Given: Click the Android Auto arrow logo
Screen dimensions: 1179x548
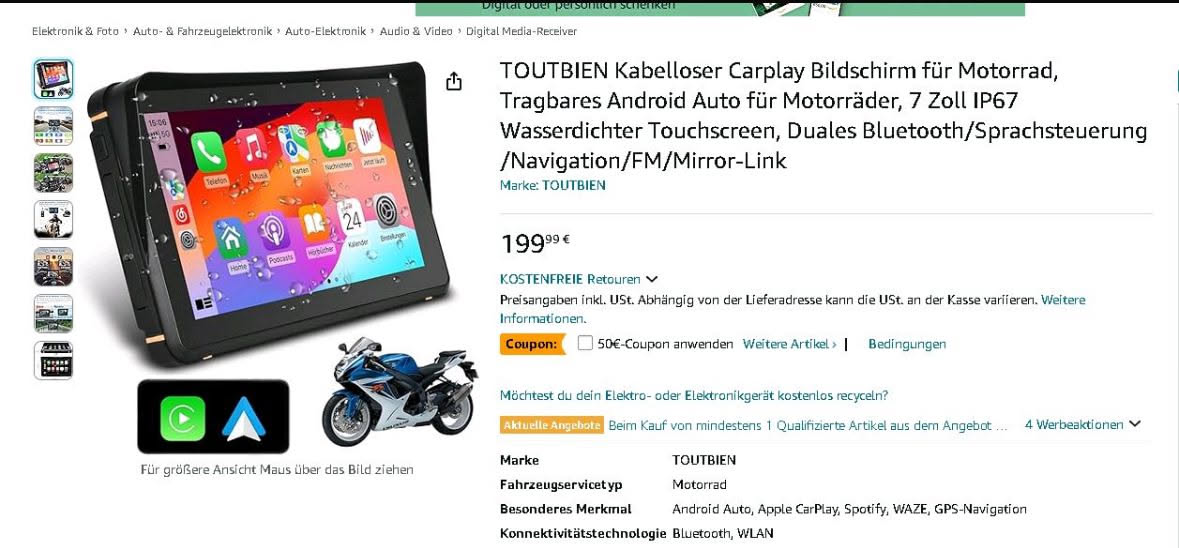Looking at the screenshot, I should pyautogui.click(x=244, y=418).
